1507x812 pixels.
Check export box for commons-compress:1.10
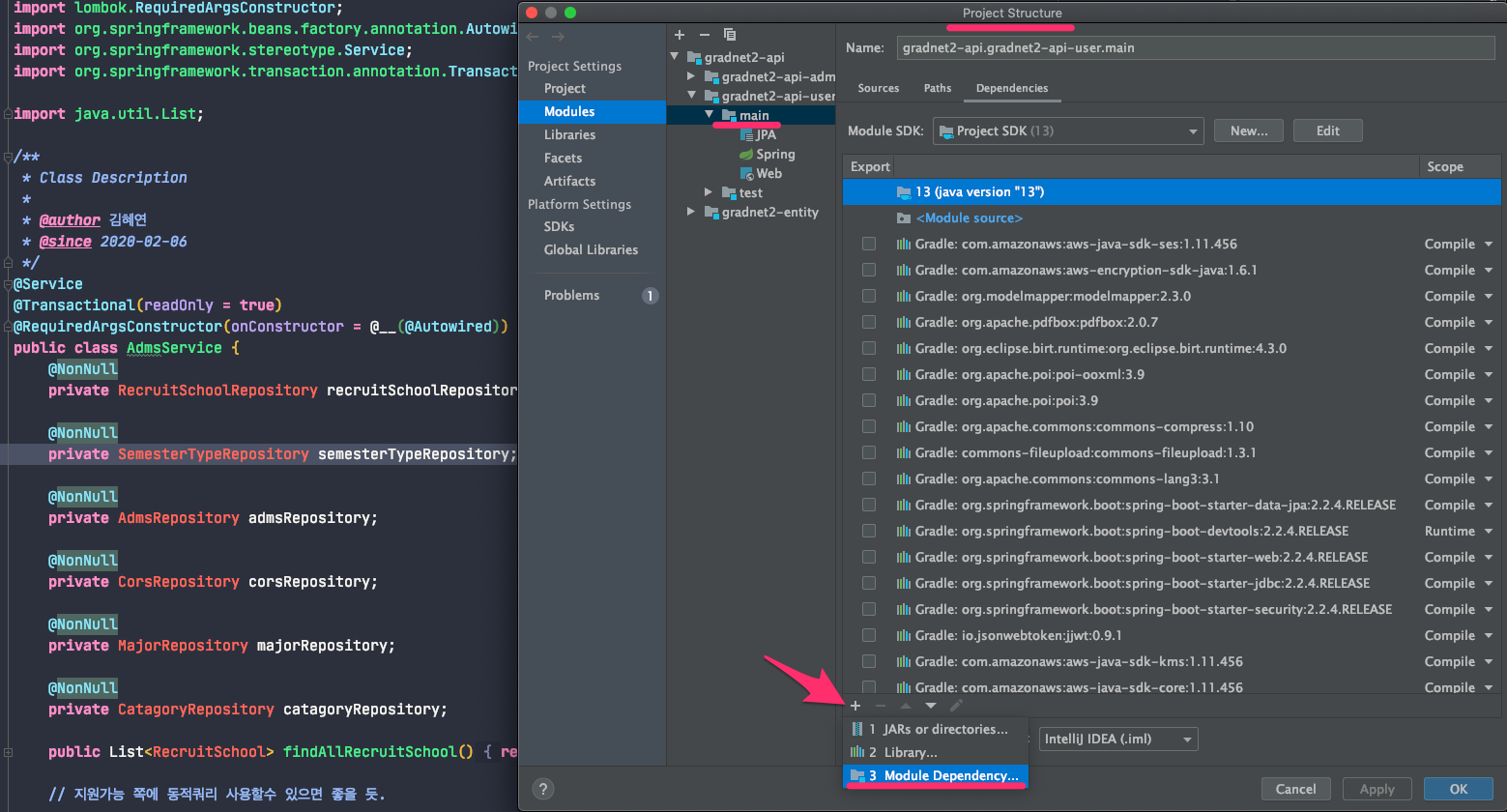tap(869, 427)
